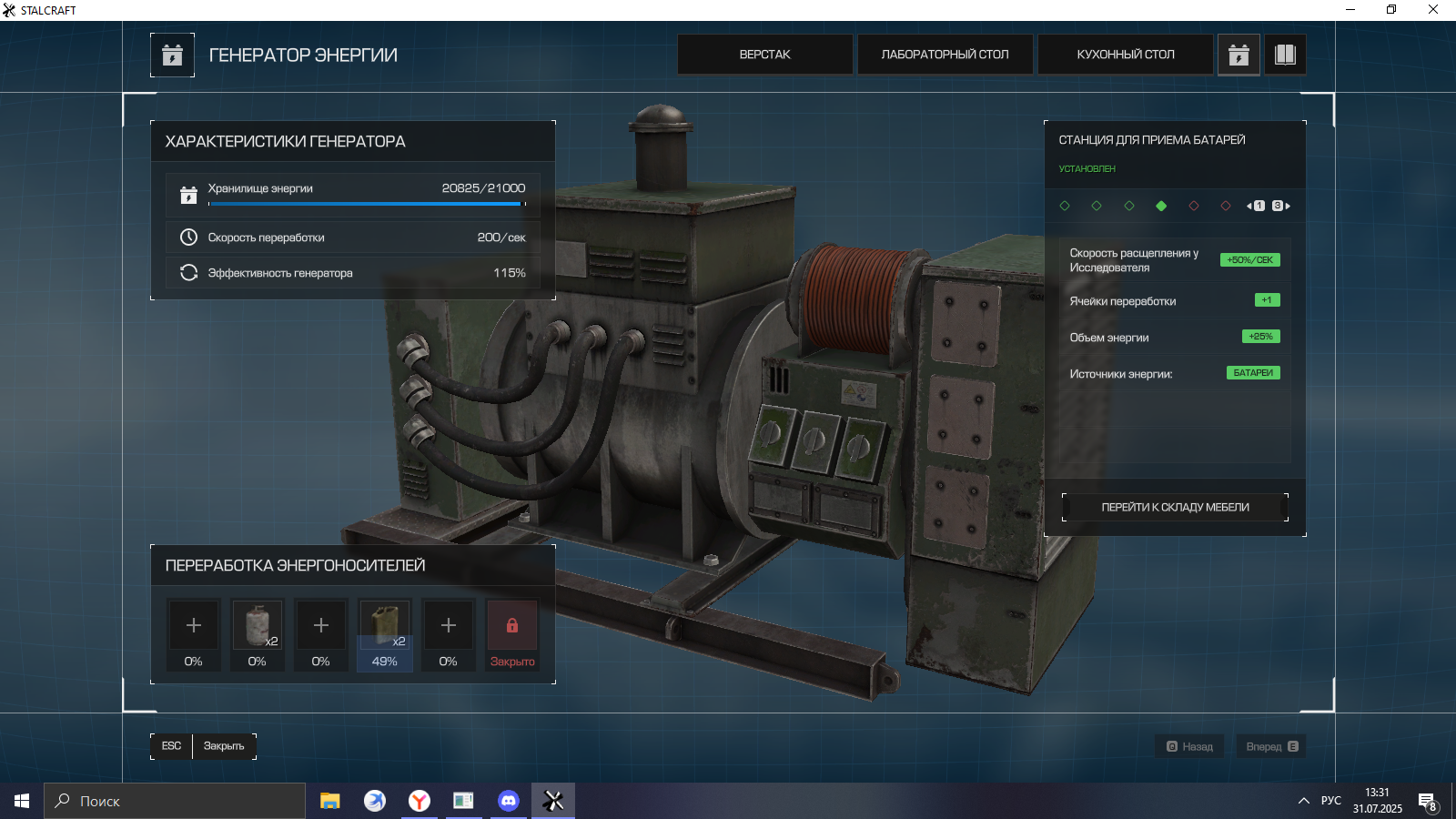Select the gas cylinder x2 slot
Screen dimensions: 1456x819
258,625
